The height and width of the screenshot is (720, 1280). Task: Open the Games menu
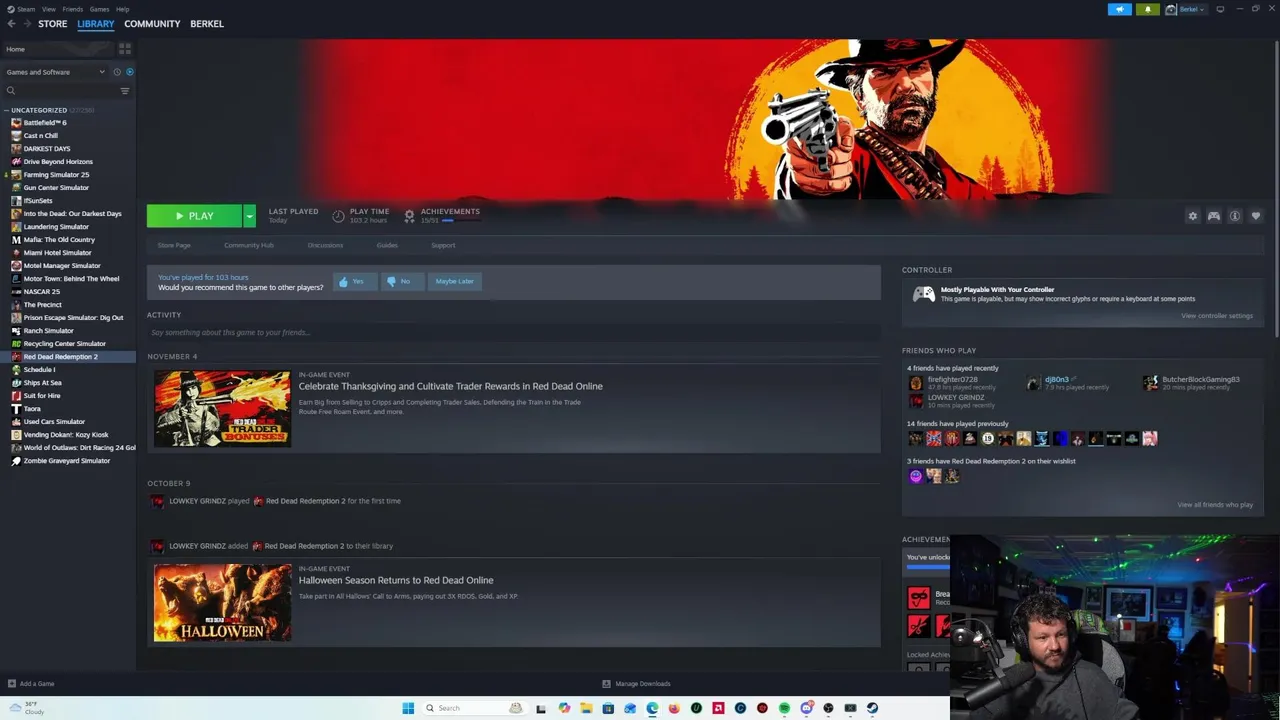point(100,9)
